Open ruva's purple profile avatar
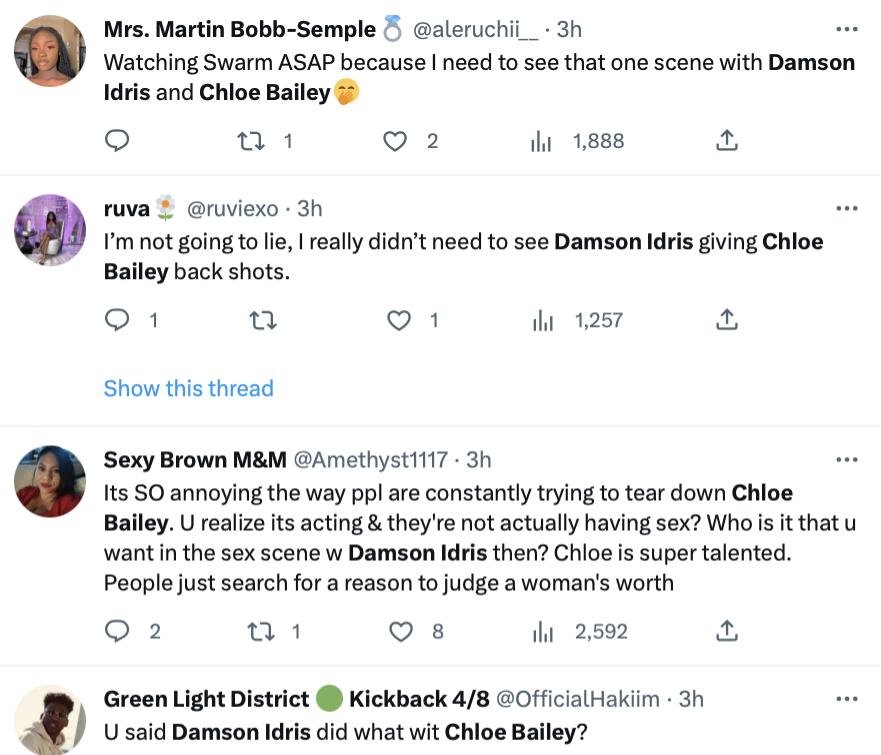 [x=50, y=230]
